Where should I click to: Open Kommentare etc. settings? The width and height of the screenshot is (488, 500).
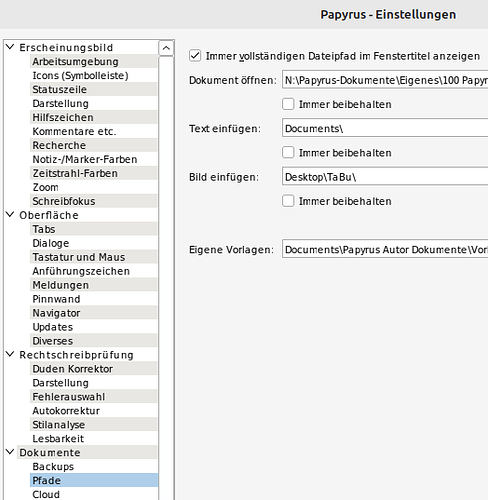coord(94,131)
